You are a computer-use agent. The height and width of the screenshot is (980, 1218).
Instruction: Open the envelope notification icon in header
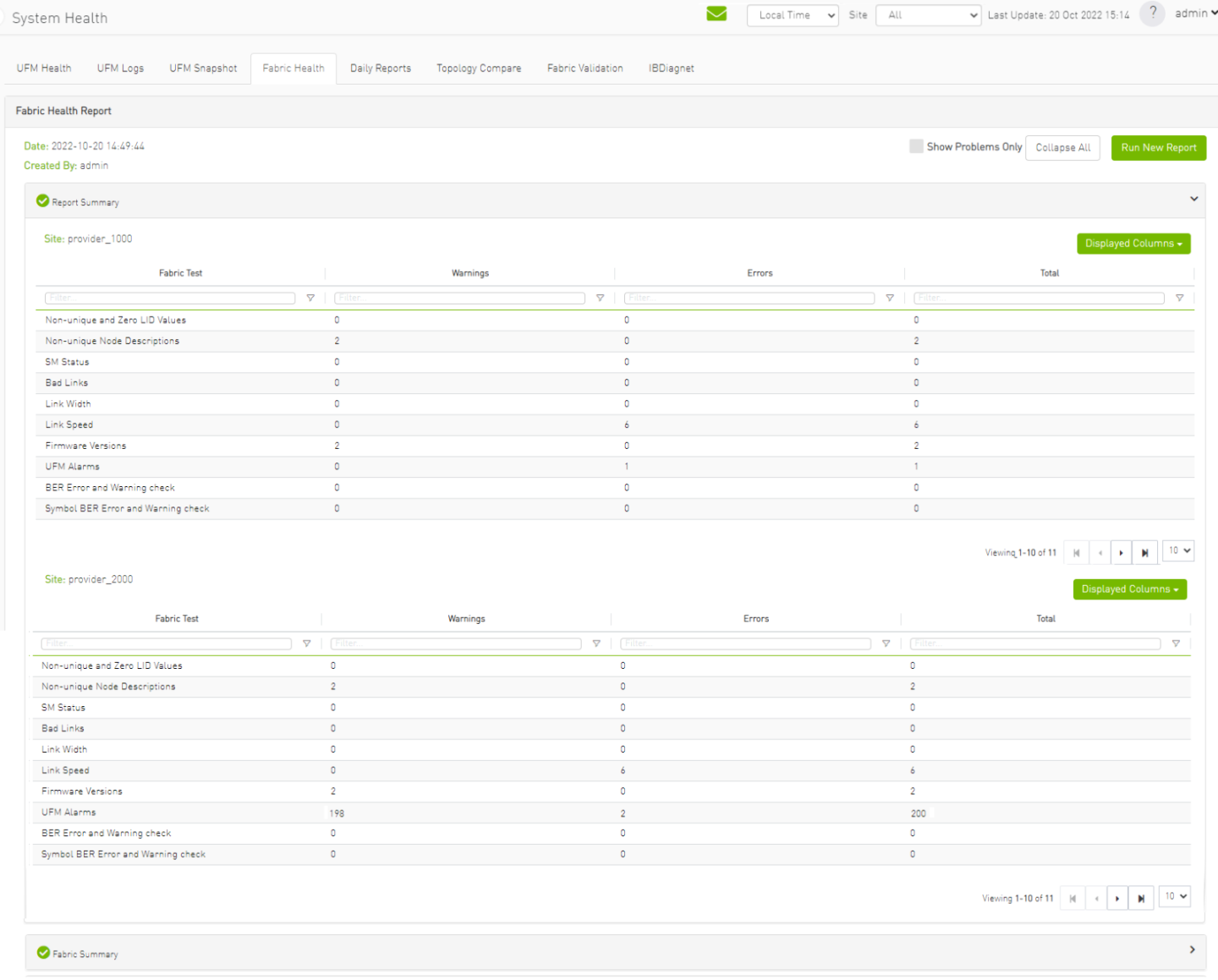pos(716,14)
